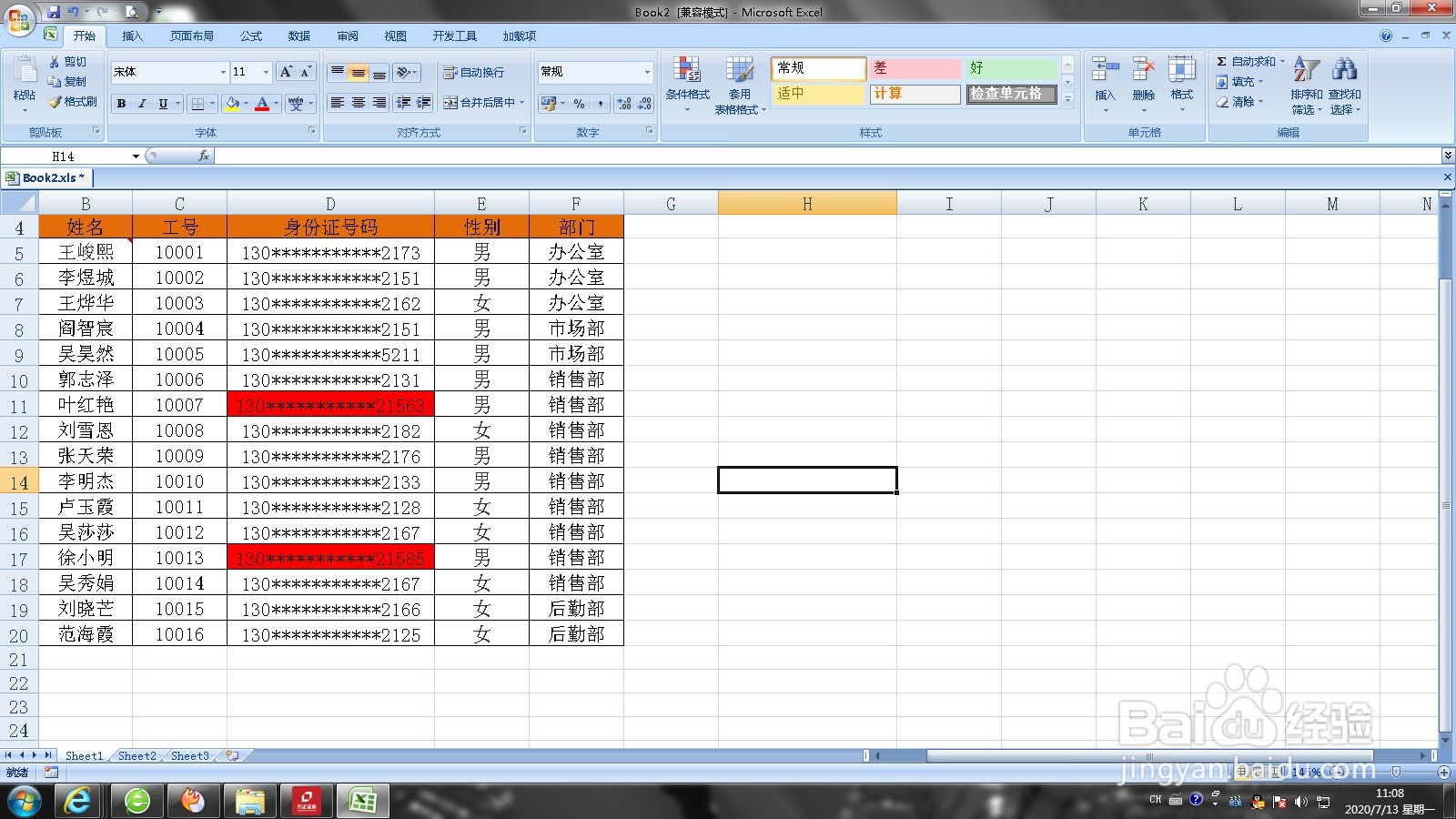Undo the last action
Viewport: 1456px width, 819px height.
click(x=74, y=12)
